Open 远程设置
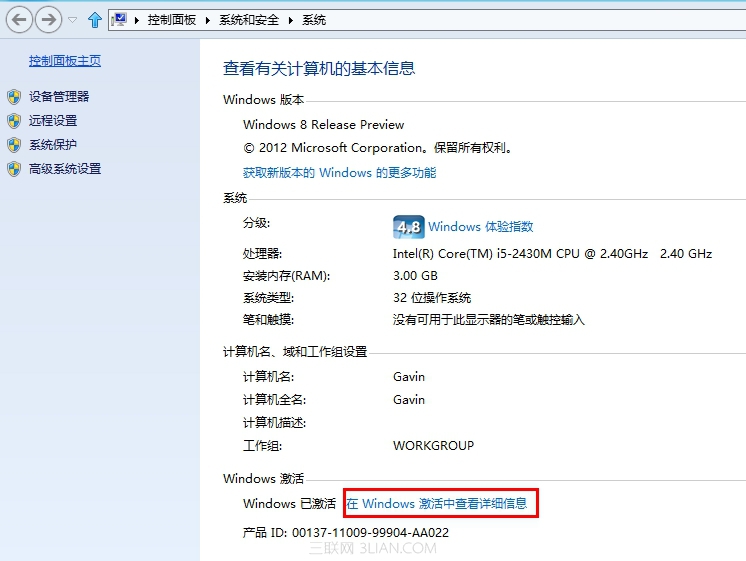 (x=53, y=120)
